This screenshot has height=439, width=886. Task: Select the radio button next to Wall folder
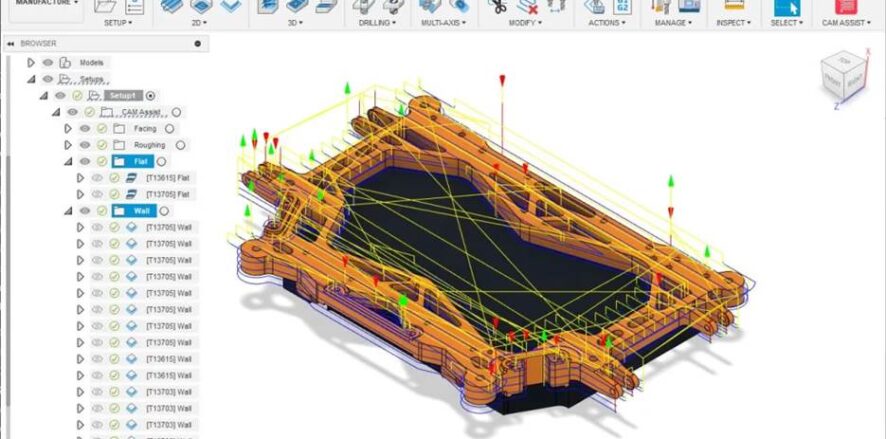(164, 211)
